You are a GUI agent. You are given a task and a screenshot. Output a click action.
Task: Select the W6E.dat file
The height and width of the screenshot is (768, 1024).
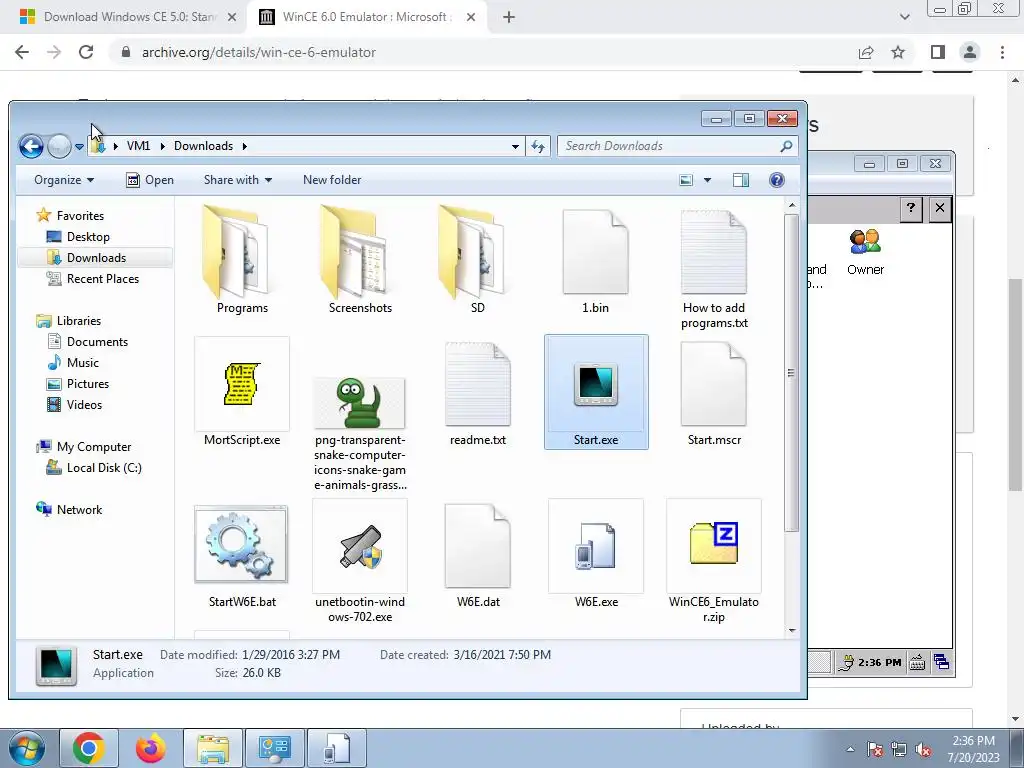coord(477,556)
